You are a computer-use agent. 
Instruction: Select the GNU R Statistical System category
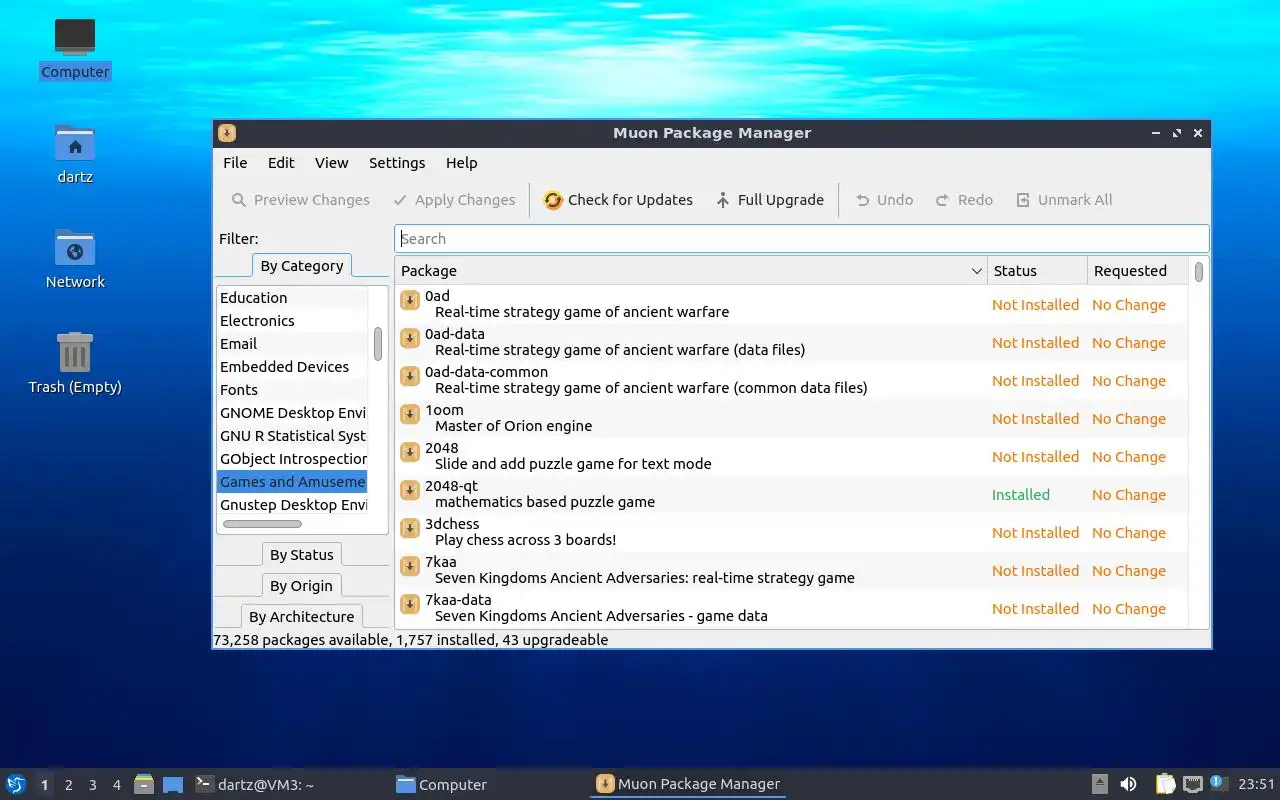[x=292, y=436]
